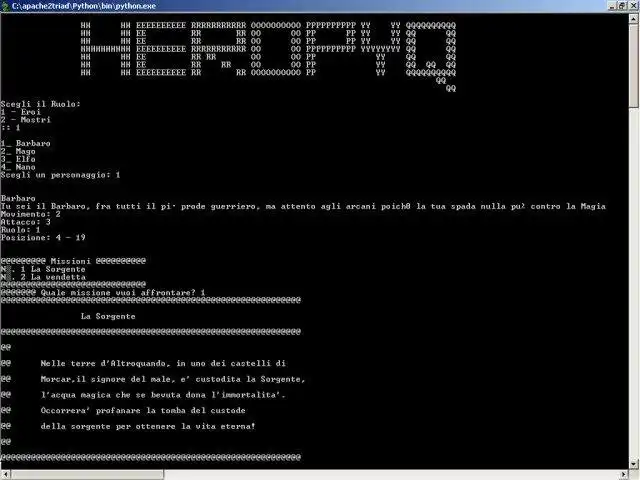Click the vertical scrollbar thumb
Image resolution: width=640 pixels, height=480 pixels.
coord(634,65)
